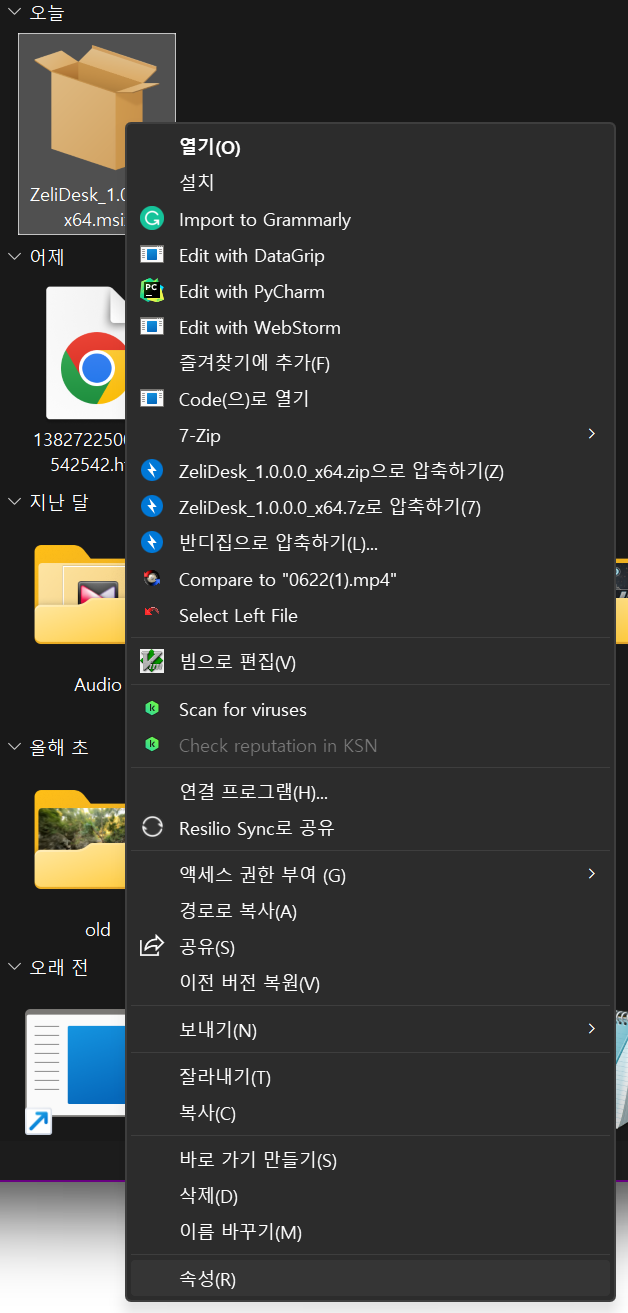This screenshot has width=628, height=1313.
Task: Click the red arrow icon beside Select Left File
Action: point(152,612)
